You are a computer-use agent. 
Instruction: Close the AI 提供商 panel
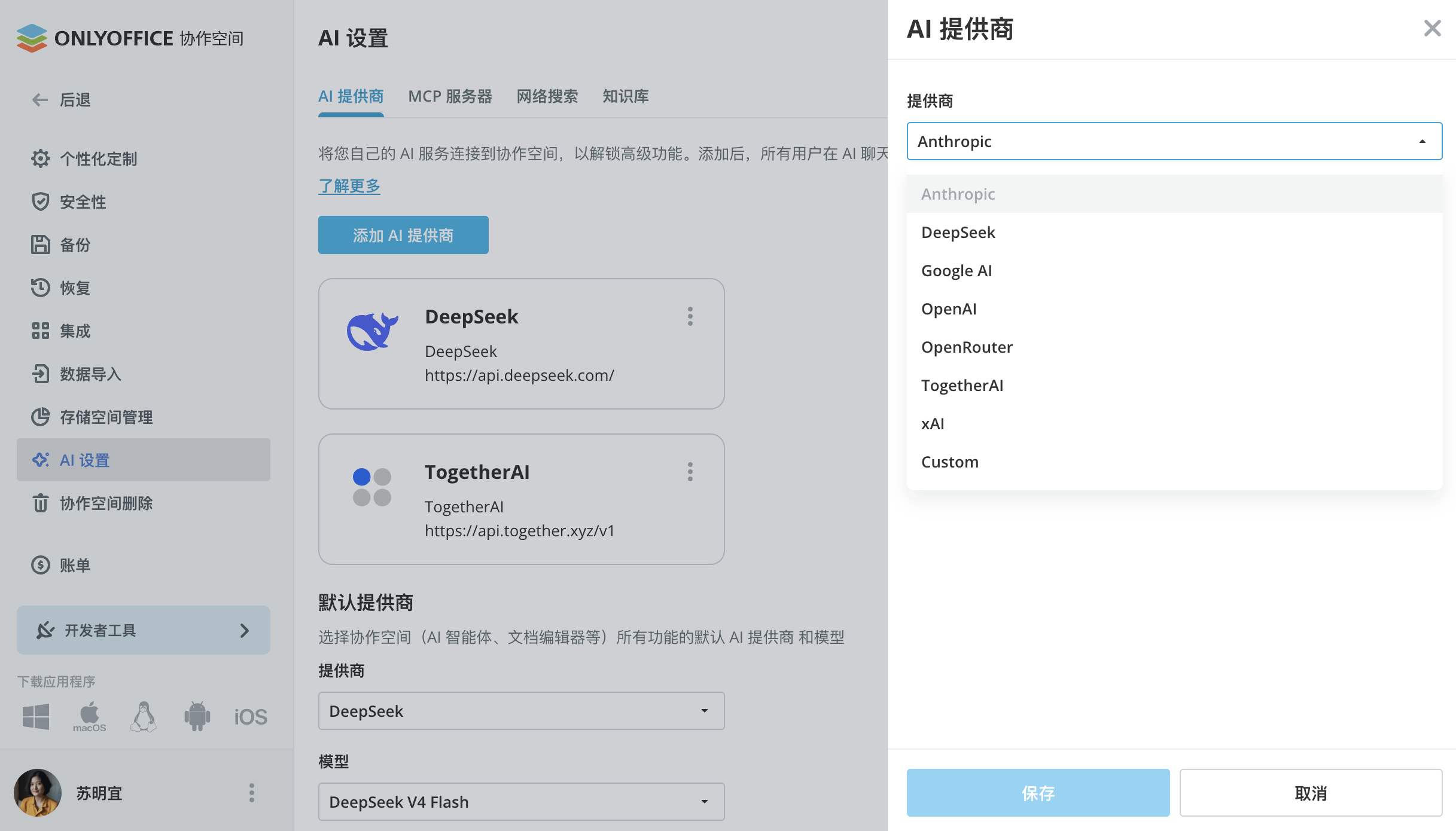pyautogui.click(x=1432, y=28)
